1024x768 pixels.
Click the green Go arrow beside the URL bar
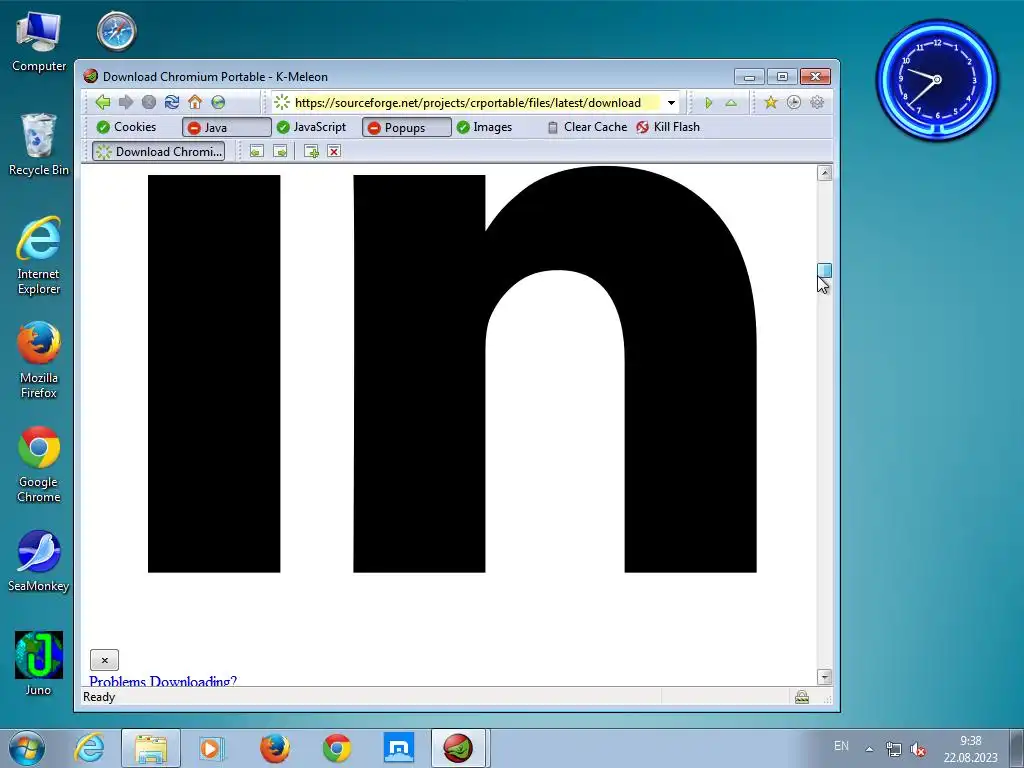coord(709,103)
